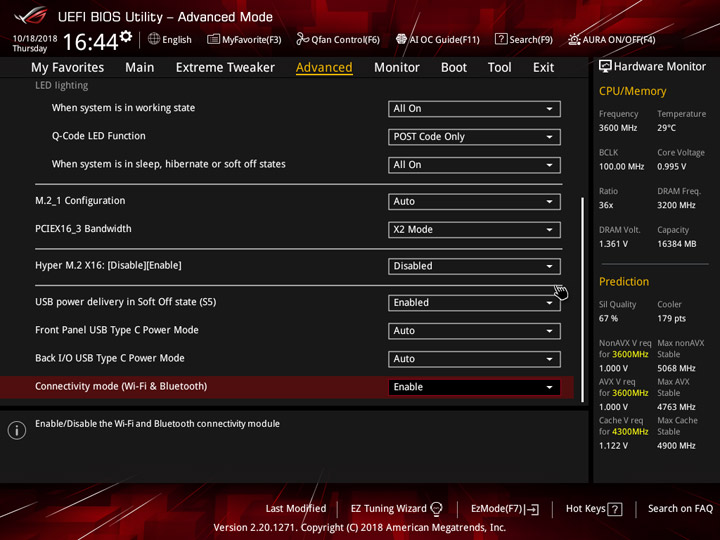Launch EZ Tuning Wizard
This screenshot has height=540, width=720.
tap(388, 509)
